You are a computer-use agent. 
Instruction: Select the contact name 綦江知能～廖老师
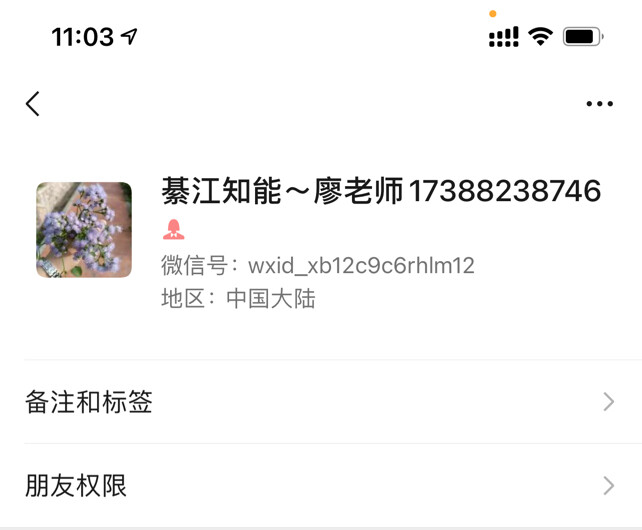pyautogui.click(x=282, y=191)
